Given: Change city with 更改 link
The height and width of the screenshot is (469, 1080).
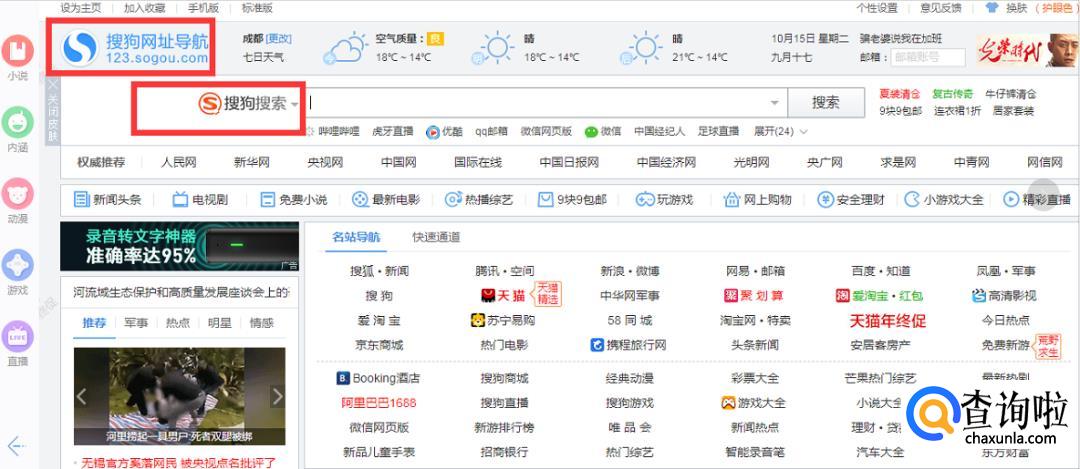Looking at the screenshot, I should point(279,39).
